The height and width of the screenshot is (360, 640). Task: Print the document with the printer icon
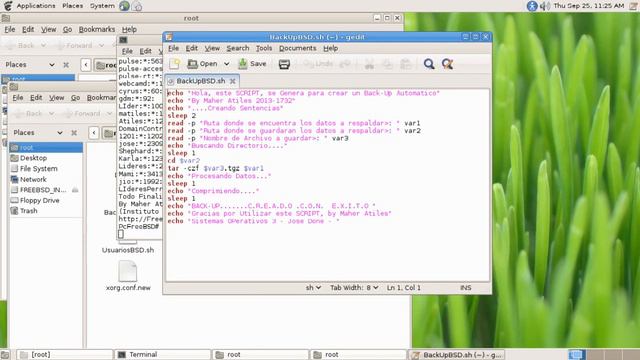click(x=284, y=64)
